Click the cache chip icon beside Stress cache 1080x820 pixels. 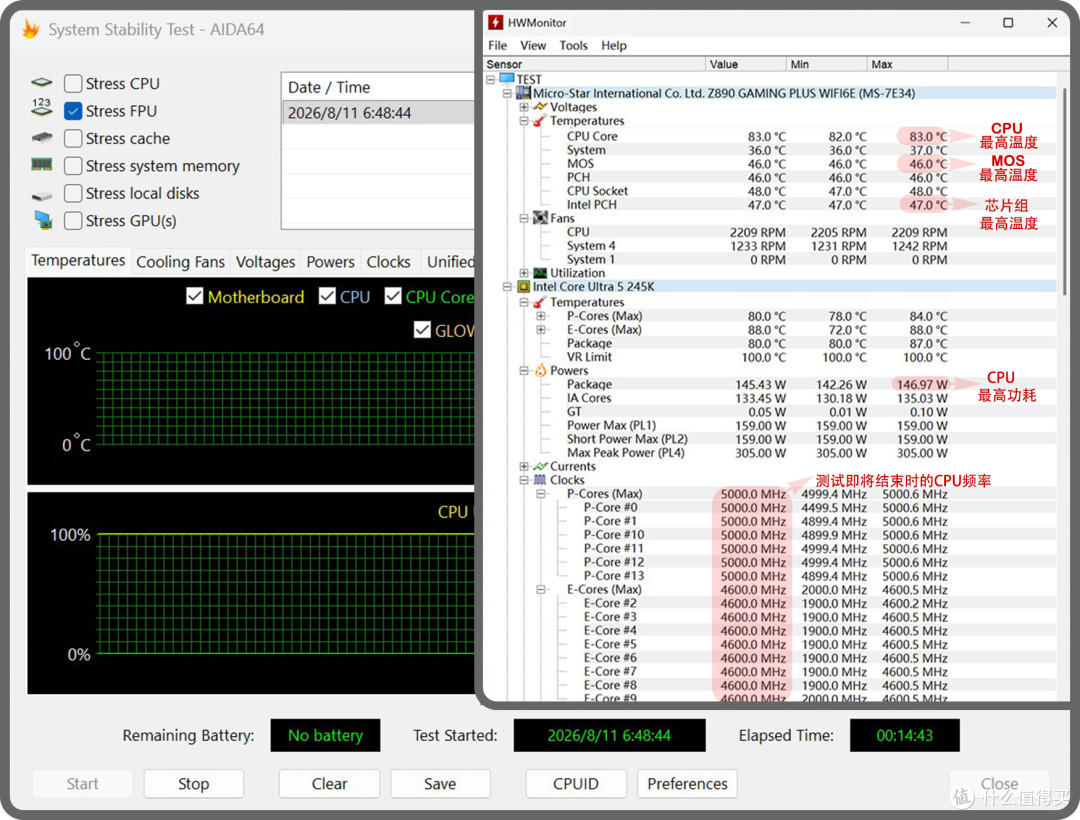coord(42,138)
